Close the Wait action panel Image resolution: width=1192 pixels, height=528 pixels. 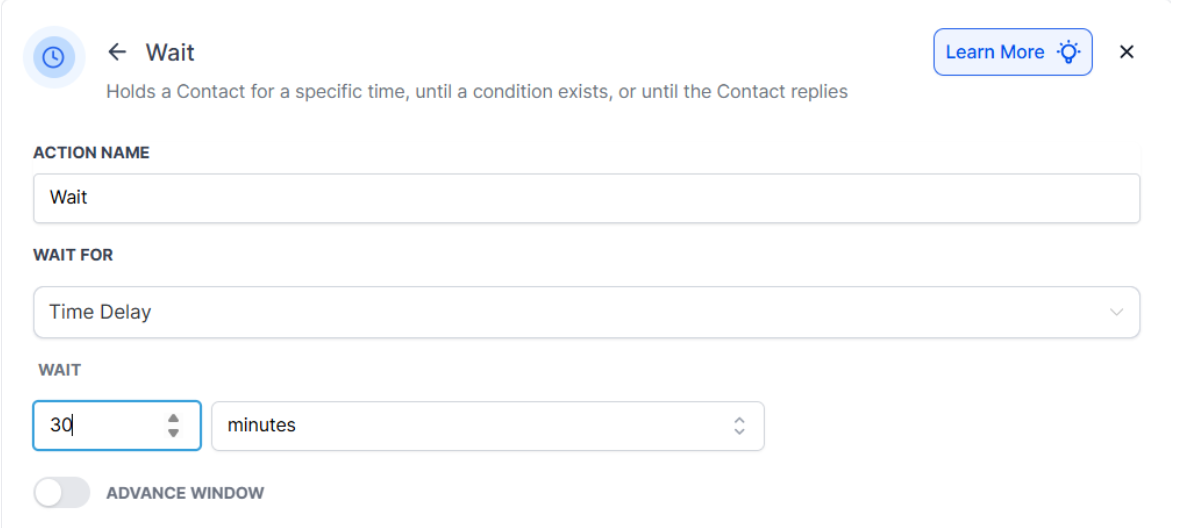tap(1127, 52)
